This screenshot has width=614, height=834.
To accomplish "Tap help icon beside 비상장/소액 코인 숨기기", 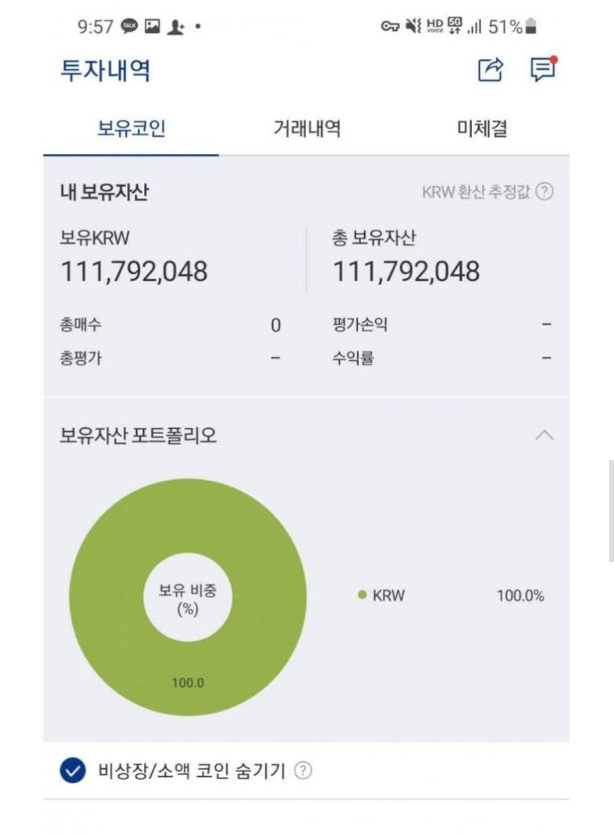I will click(304, 771).
